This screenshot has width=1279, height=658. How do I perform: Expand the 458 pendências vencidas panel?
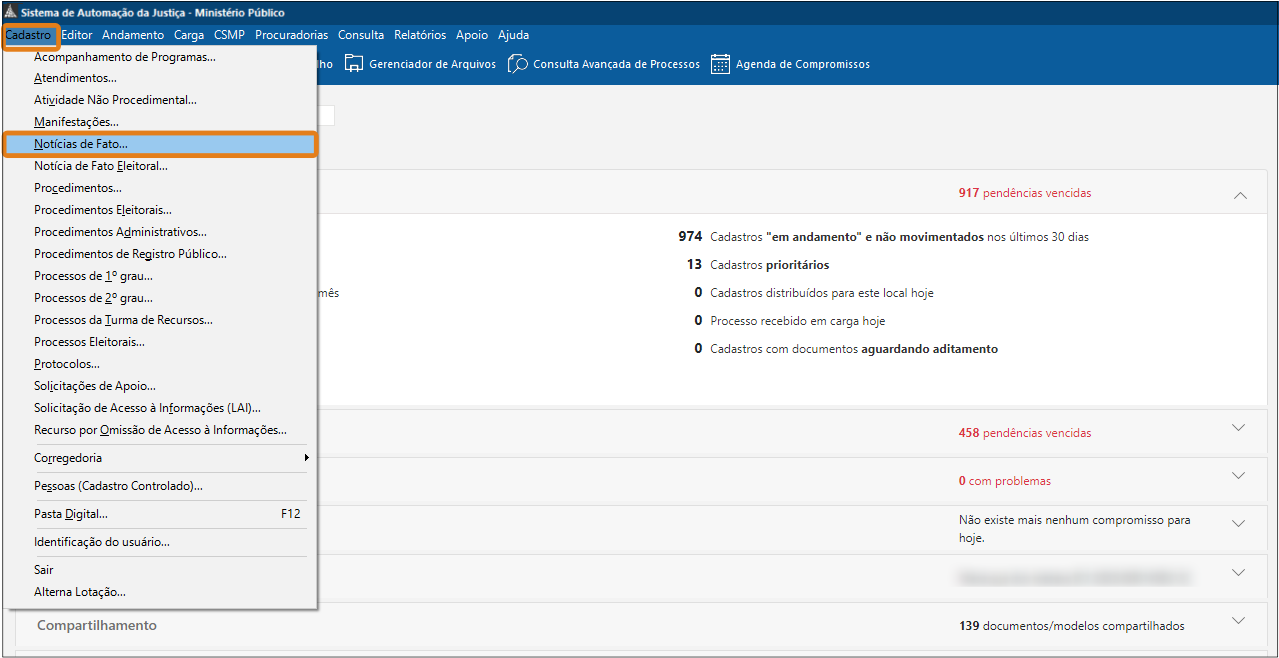click(x=1239, y=428)
